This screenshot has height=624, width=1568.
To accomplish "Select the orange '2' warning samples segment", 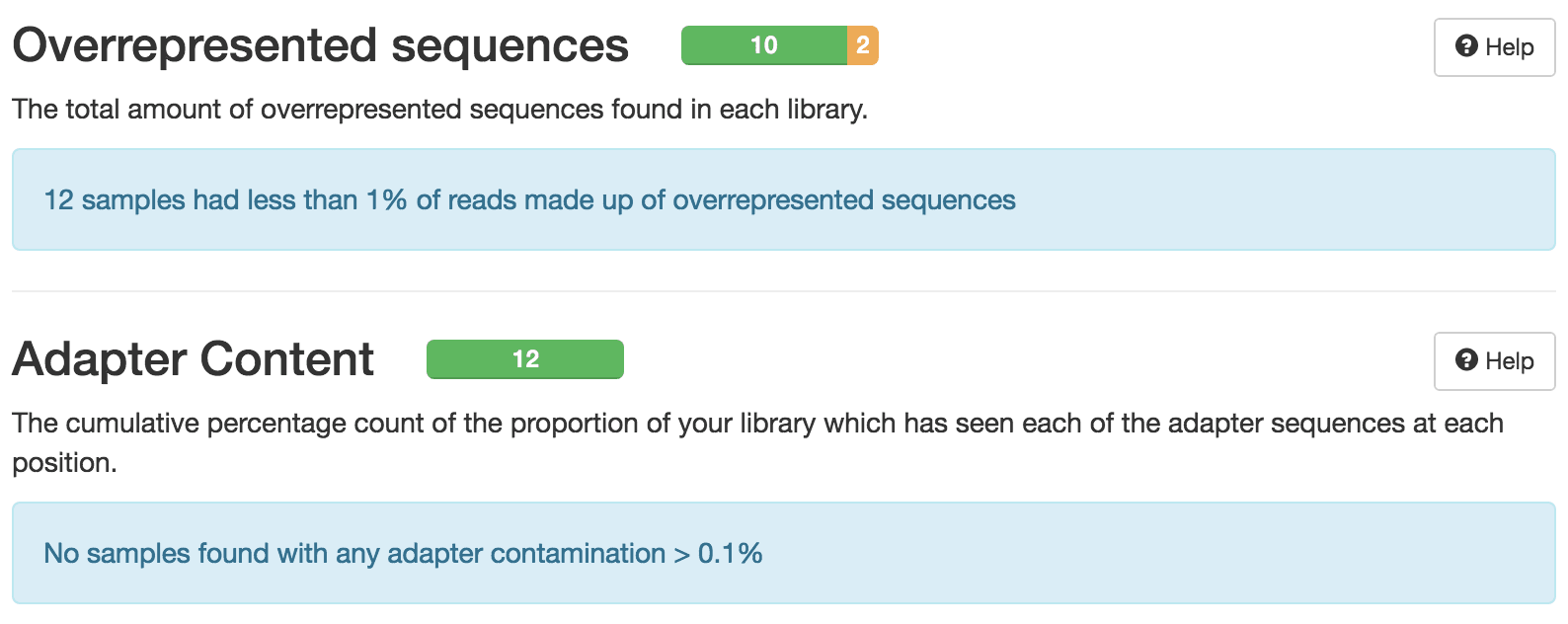I will (862, 45).
